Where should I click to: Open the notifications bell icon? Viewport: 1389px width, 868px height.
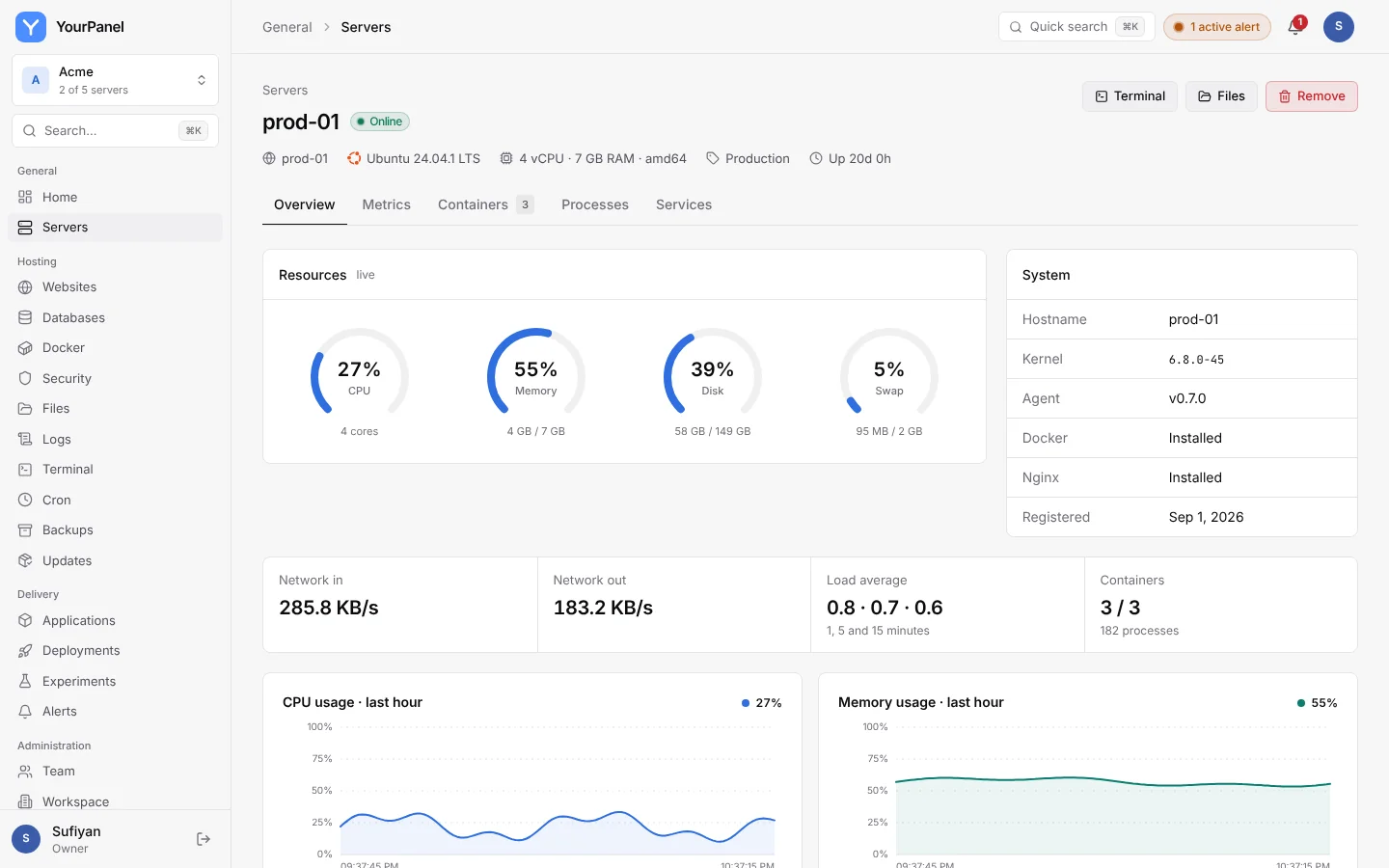tap(1295, 27)
